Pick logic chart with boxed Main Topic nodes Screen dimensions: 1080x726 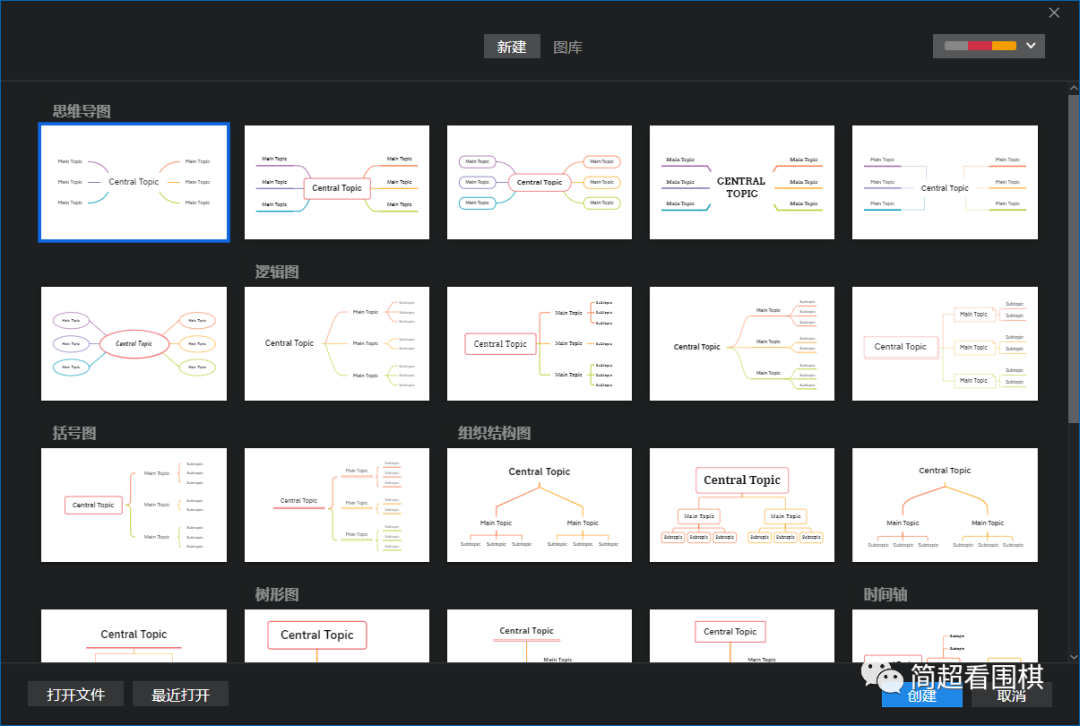click(945, 344)
